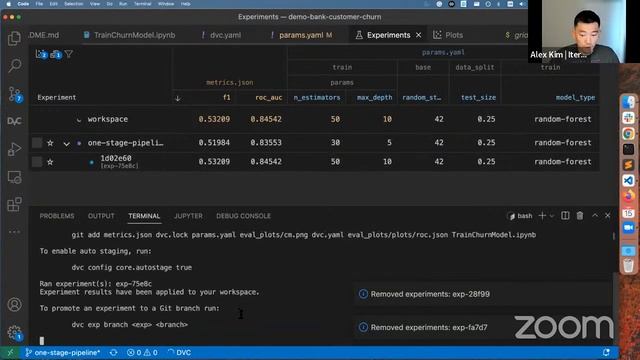Click the test_size column header
The image size is (640, 360).
[478, 98]
